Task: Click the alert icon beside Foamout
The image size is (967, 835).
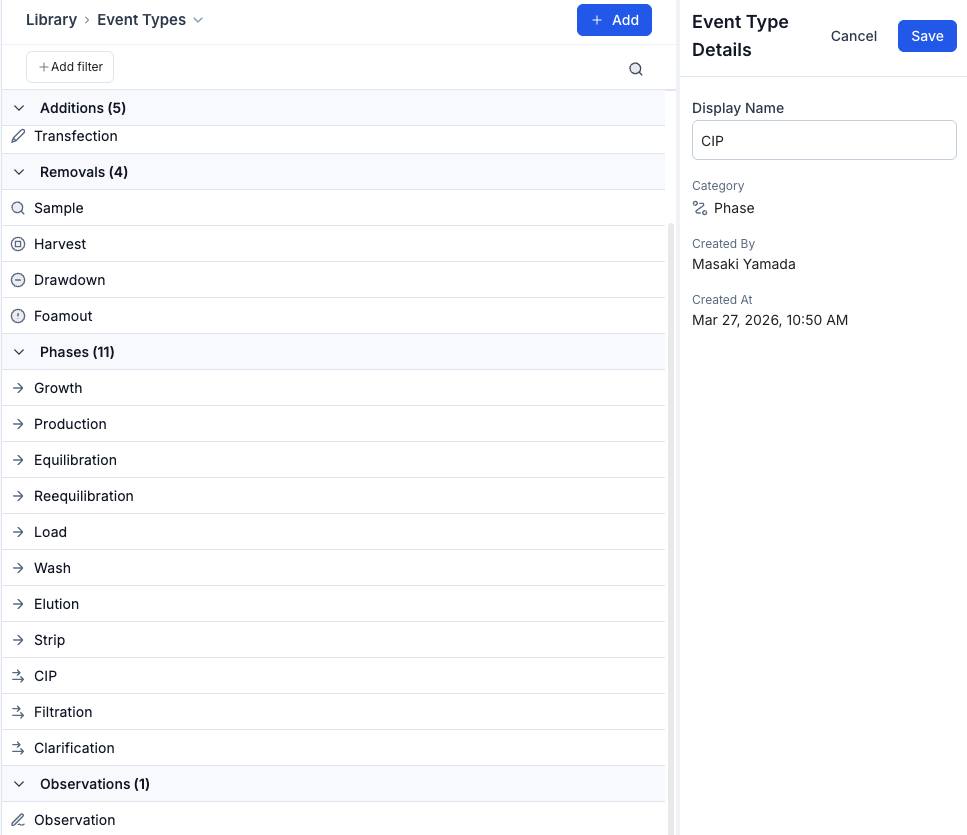Action: point(18,316)
